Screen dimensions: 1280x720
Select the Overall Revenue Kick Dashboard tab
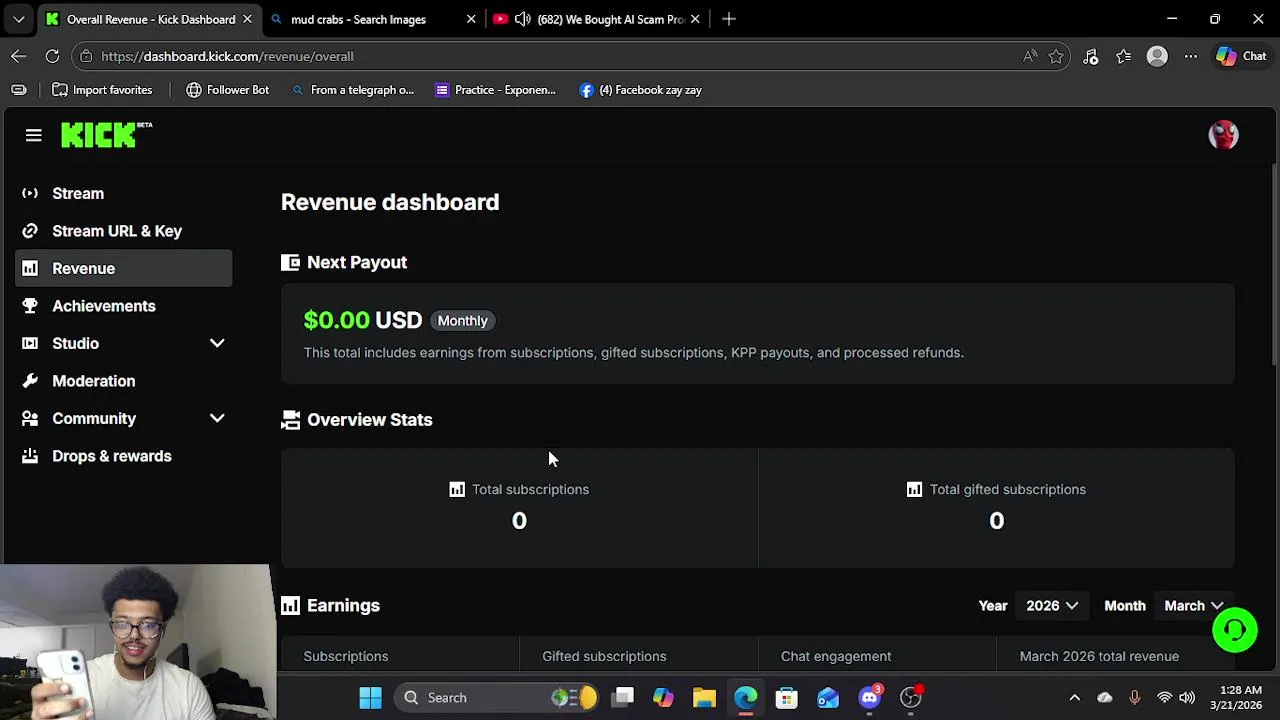coord(150,19)
